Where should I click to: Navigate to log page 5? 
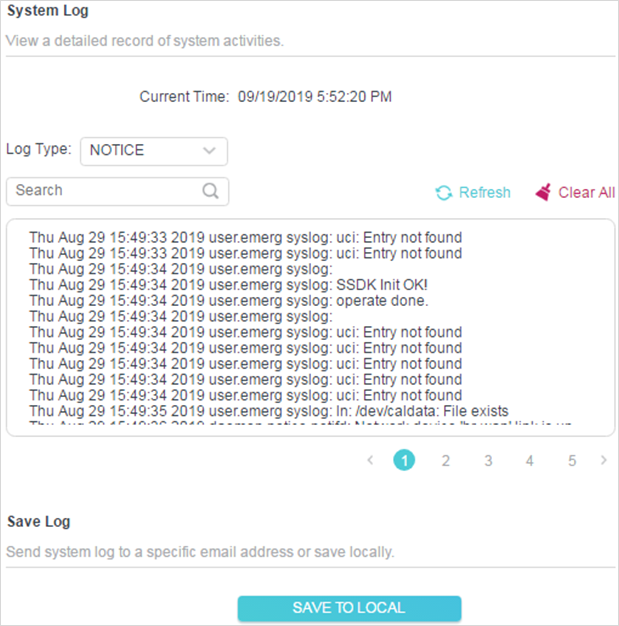(x=572, y=461)
